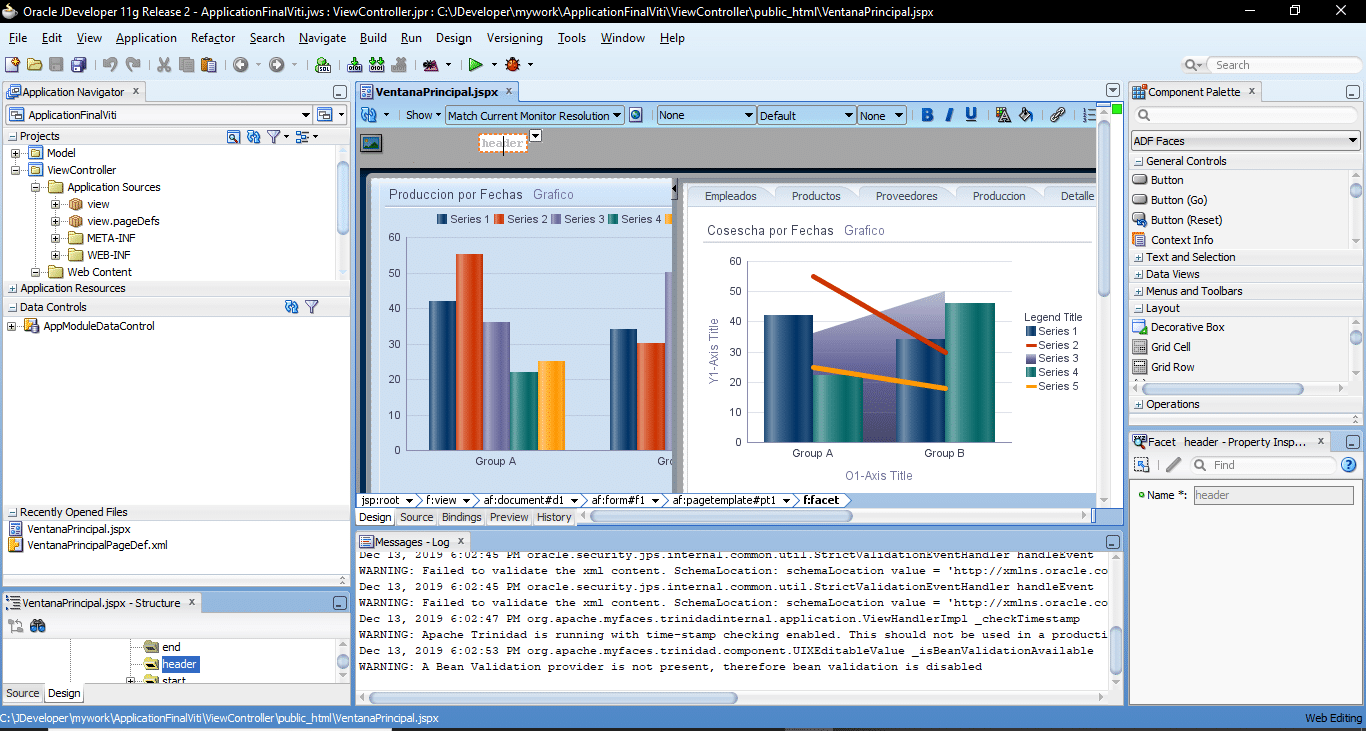
Task: Apply italic formatting in the editor toolbar
Action: (x=949, y=115)
